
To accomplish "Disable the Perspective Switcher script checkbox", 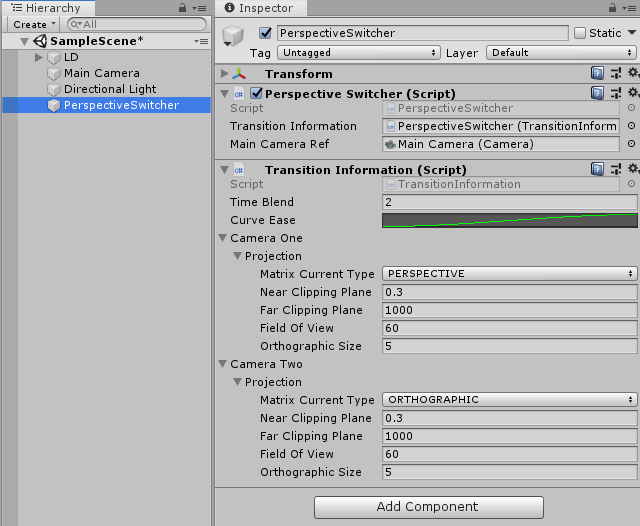I will coord(256,93).
